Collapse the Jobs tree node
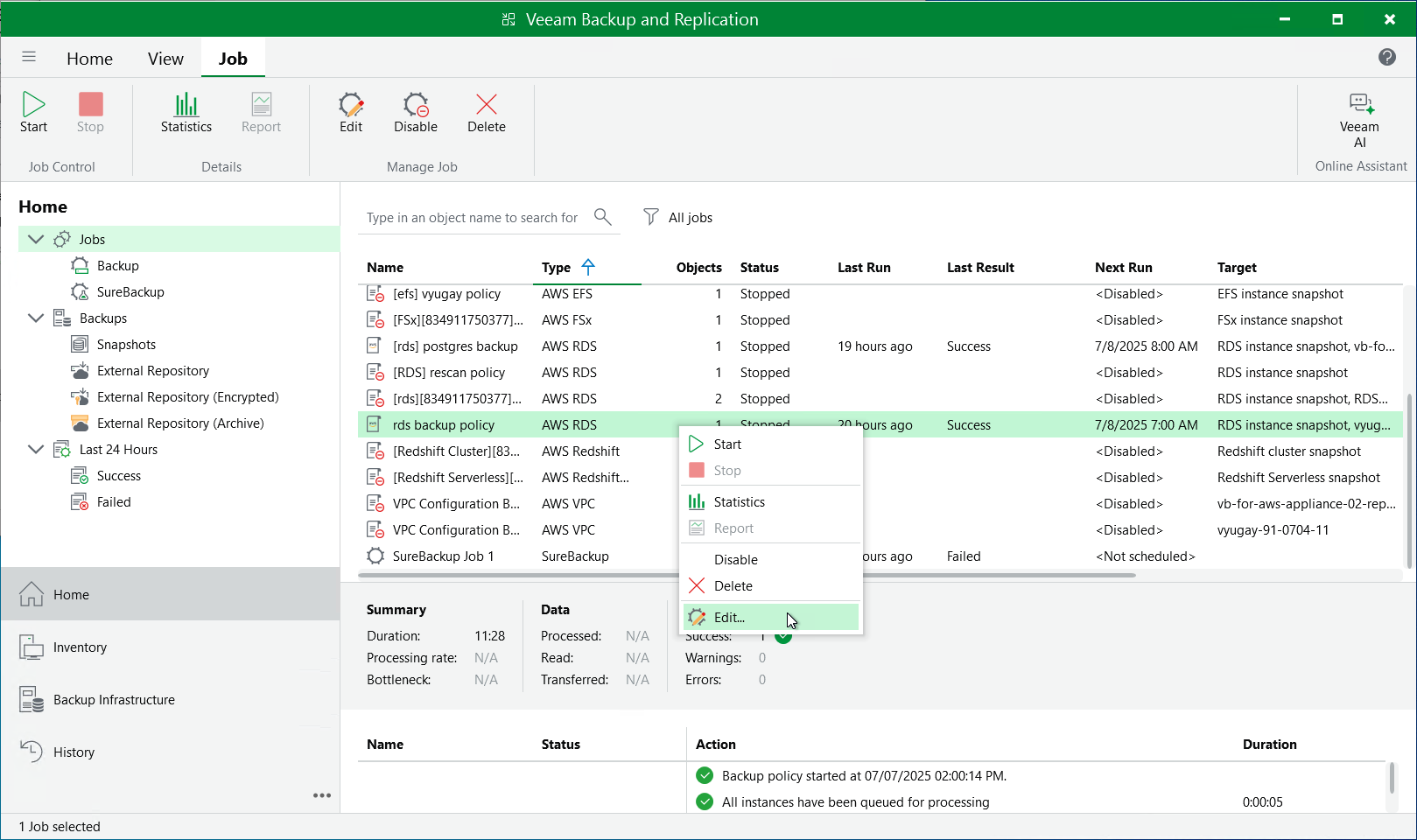The width and height of the screenshot is (1417, 840). 36,239
